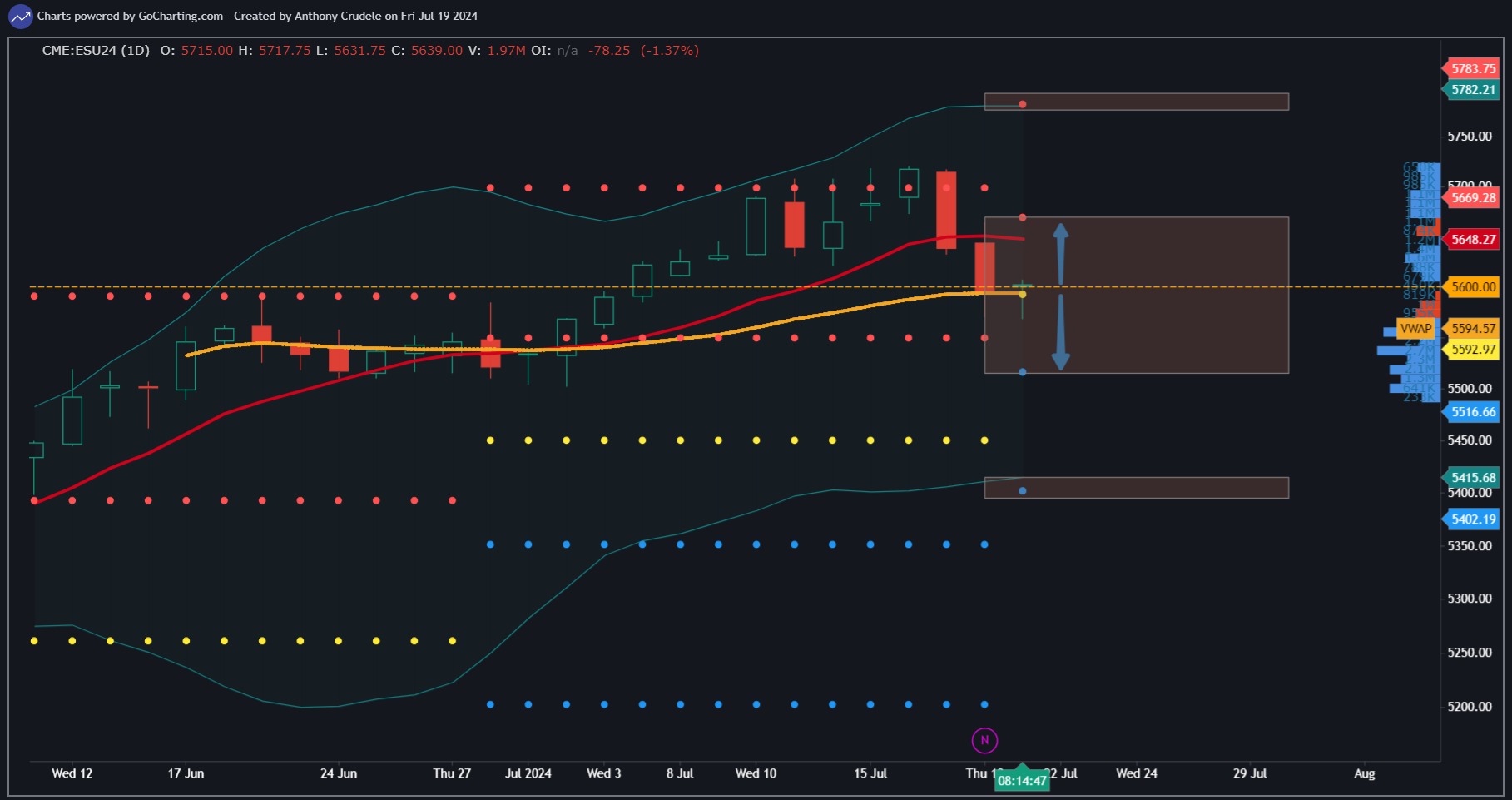Click the 'Wed 12' date axis label
1512x800 pixels.
[x=72, y=773]
